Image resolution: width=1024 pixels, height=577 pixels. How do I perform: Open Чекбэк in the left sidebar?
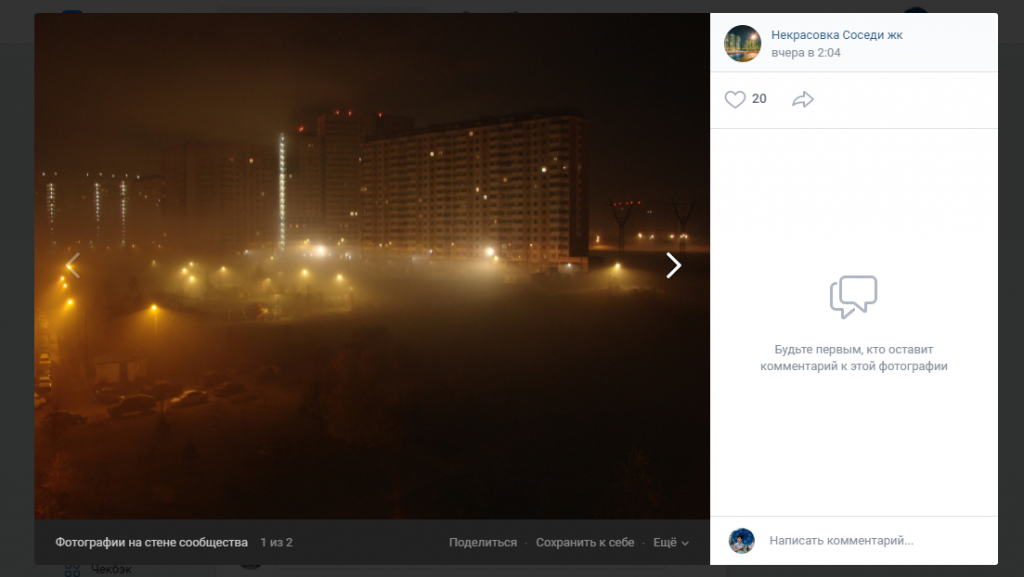coord(111,570)
